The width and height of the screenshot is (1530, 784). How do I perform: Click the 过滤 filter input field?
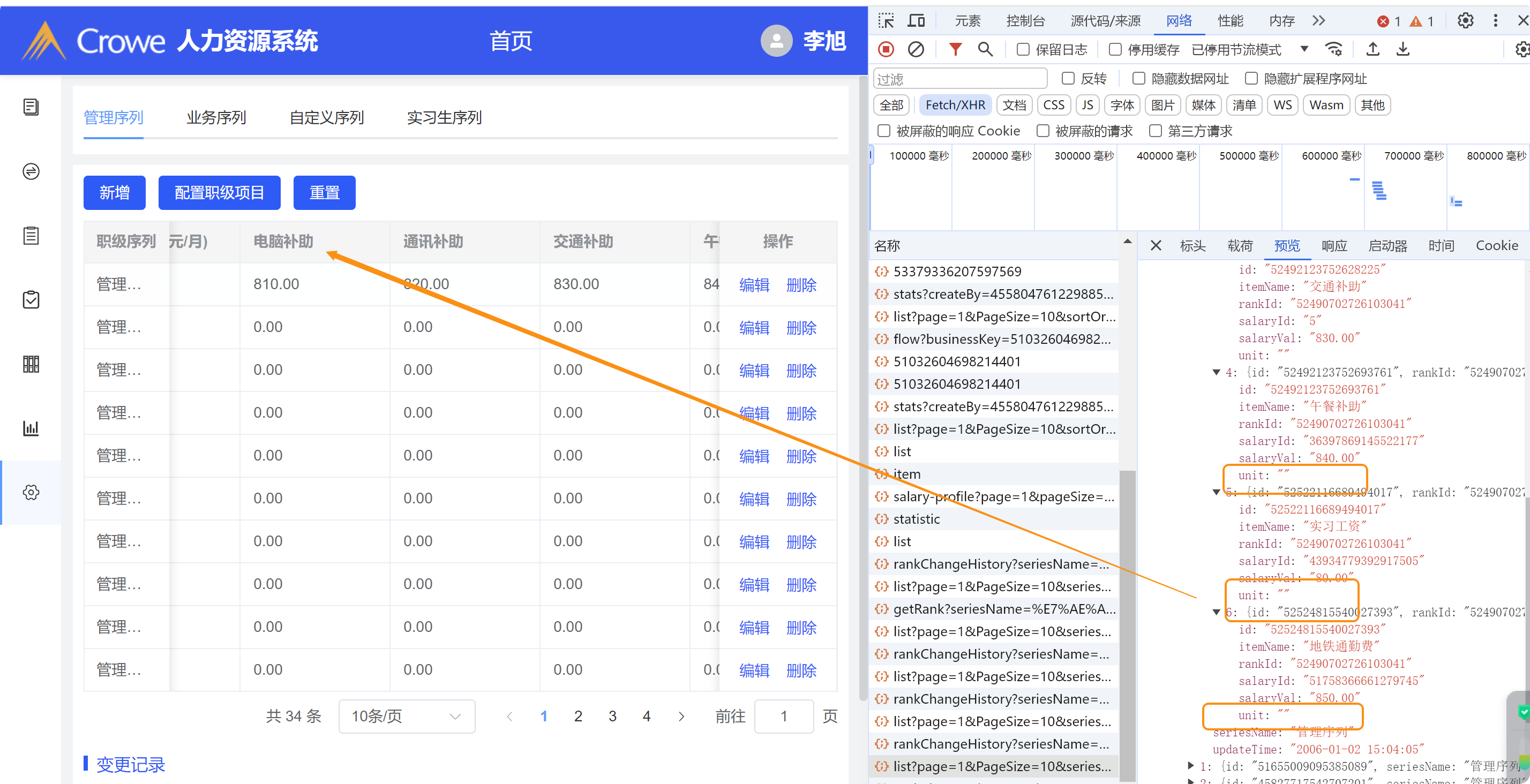tap(960, 79)
